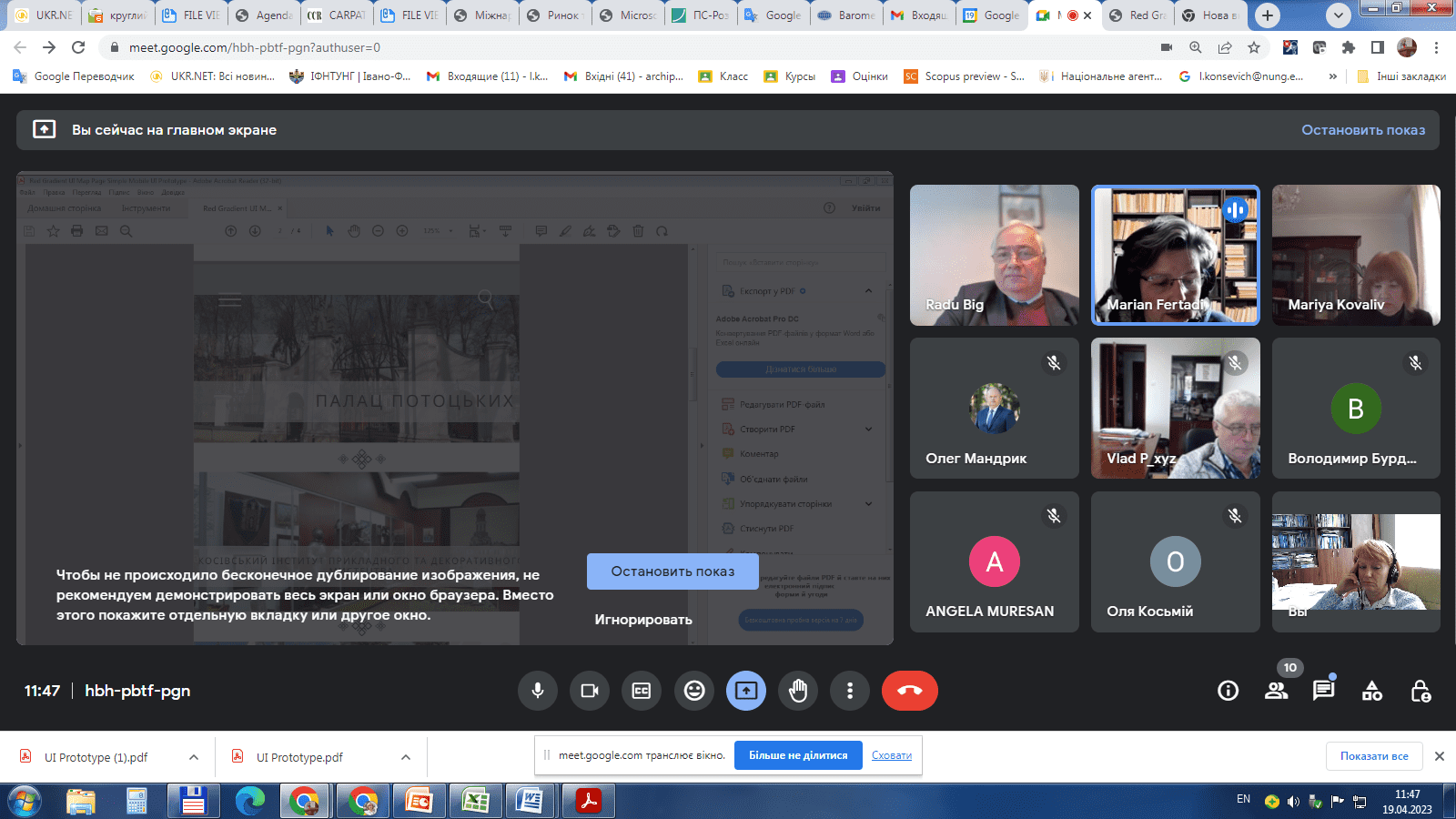Click the present screen icon

[x=746, y=691]
